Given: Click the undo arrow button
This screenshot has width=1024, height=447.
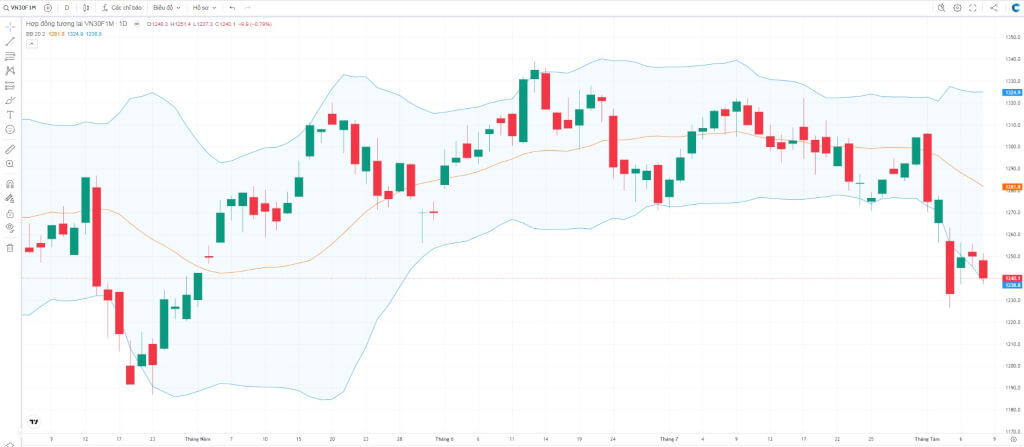Looking at the screenshot, I should (x=232, y=8).
